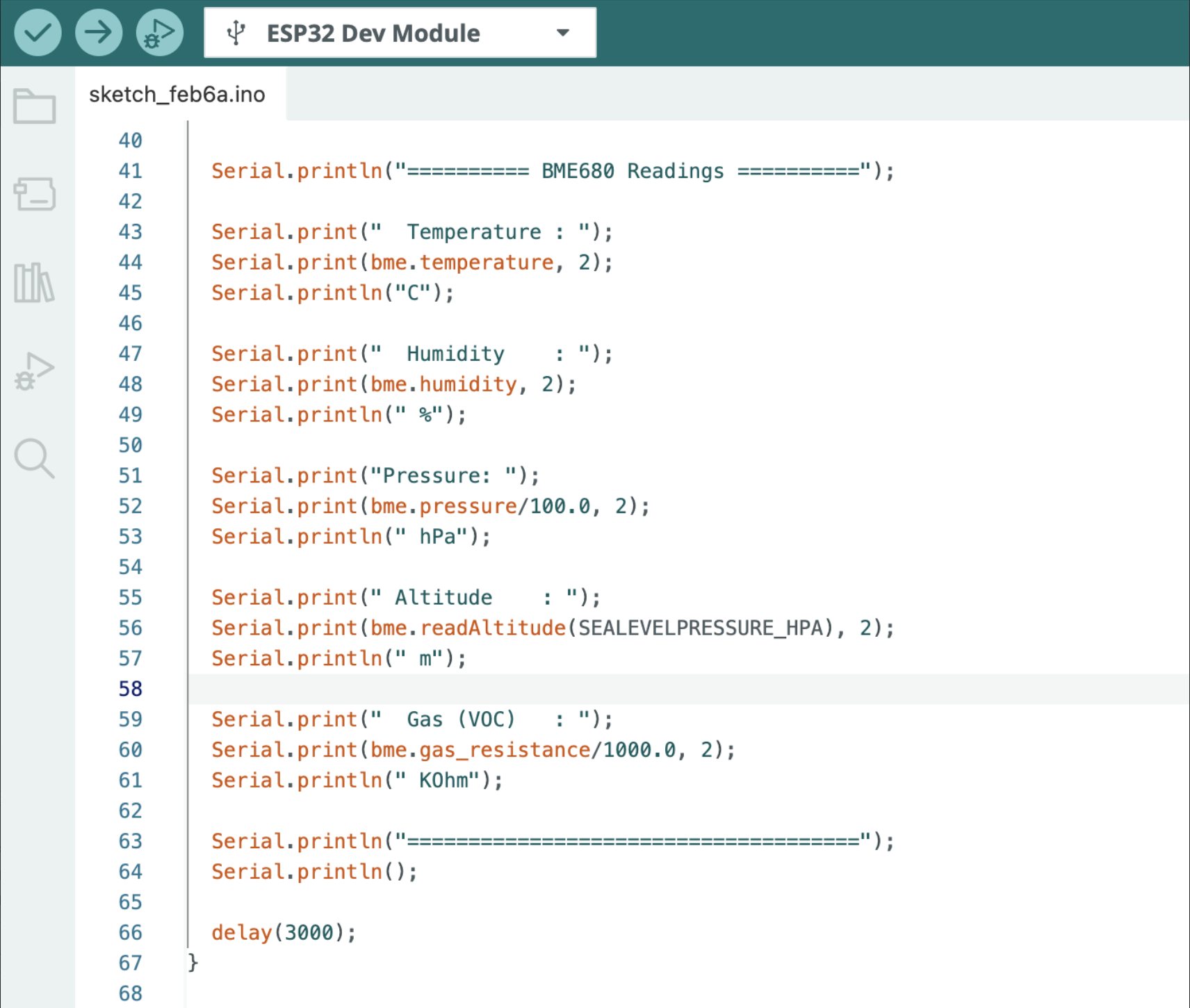Place cursor on the delay(3000) statement
1190x1008 pixels.
[282, 932]
